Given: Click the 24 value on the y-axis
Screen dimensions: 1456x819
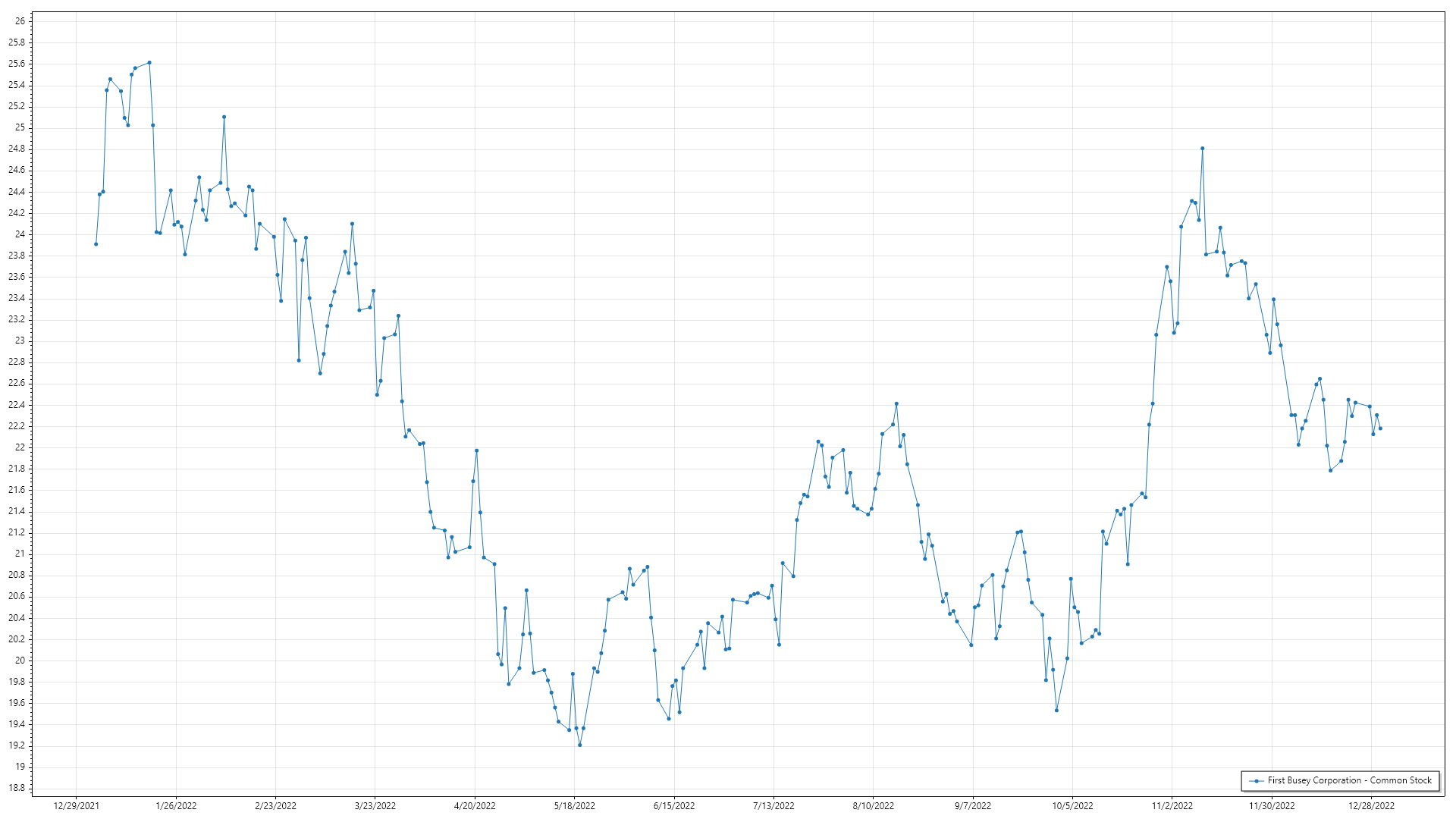Looking at the screenshot, I should tap(20, 234).
